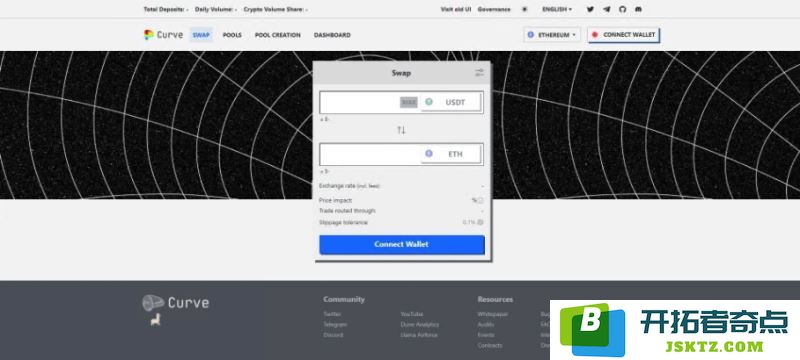Screen dimensions: 800x360
Task: Switch to the POOLS tab
Action: [232, 35]
